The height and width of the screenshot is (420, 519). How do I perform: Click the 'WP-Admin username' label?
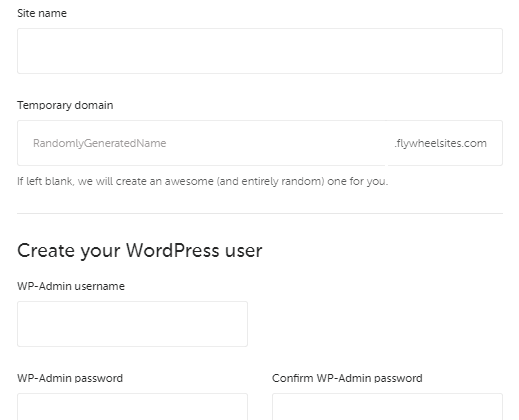click(71, 286)
